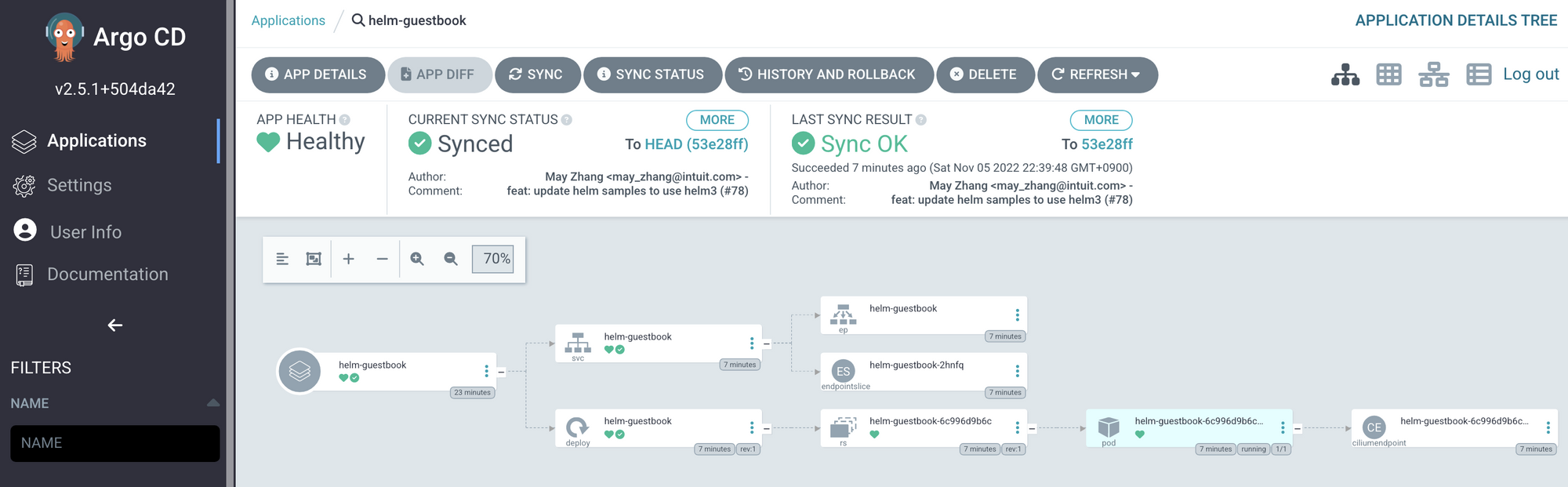This screenshot has height=487, width=1568.
Task: Open menu of helm-guestbook-2hnfq node
Action: coord(1018,371)
